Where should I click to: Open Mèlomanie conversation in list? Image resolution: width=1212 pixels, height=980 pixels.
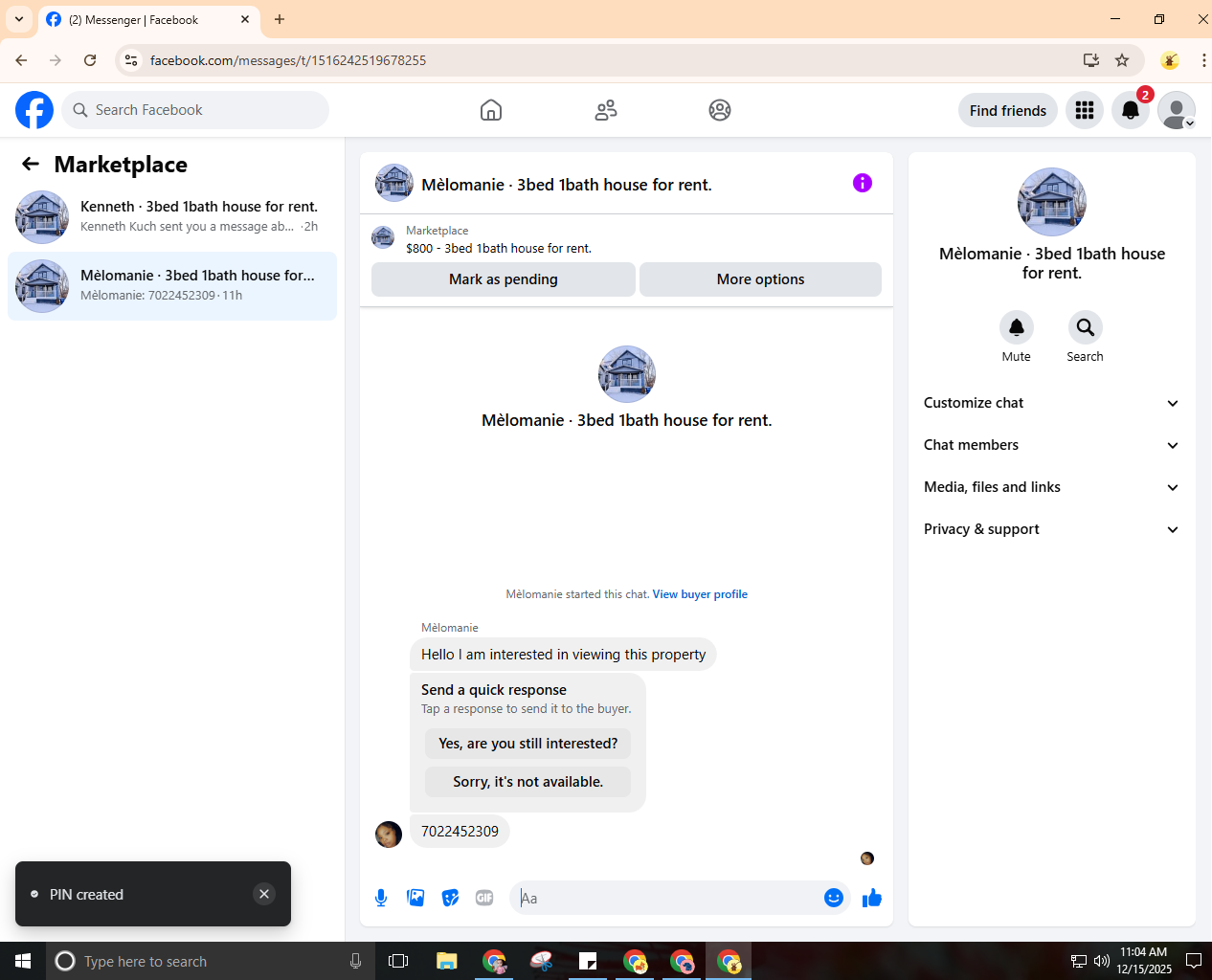(172, 286)
